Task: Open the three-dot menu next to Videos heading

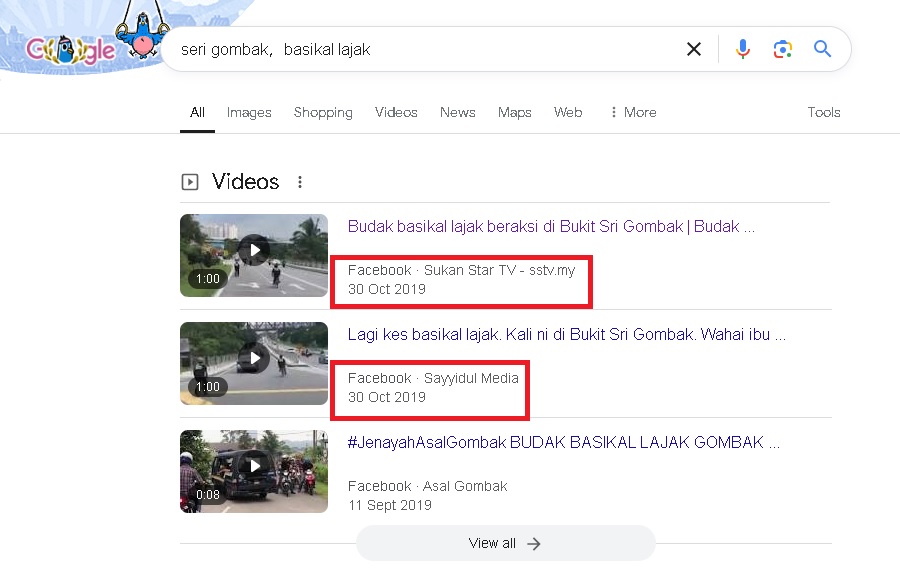Action: [300, 181]
